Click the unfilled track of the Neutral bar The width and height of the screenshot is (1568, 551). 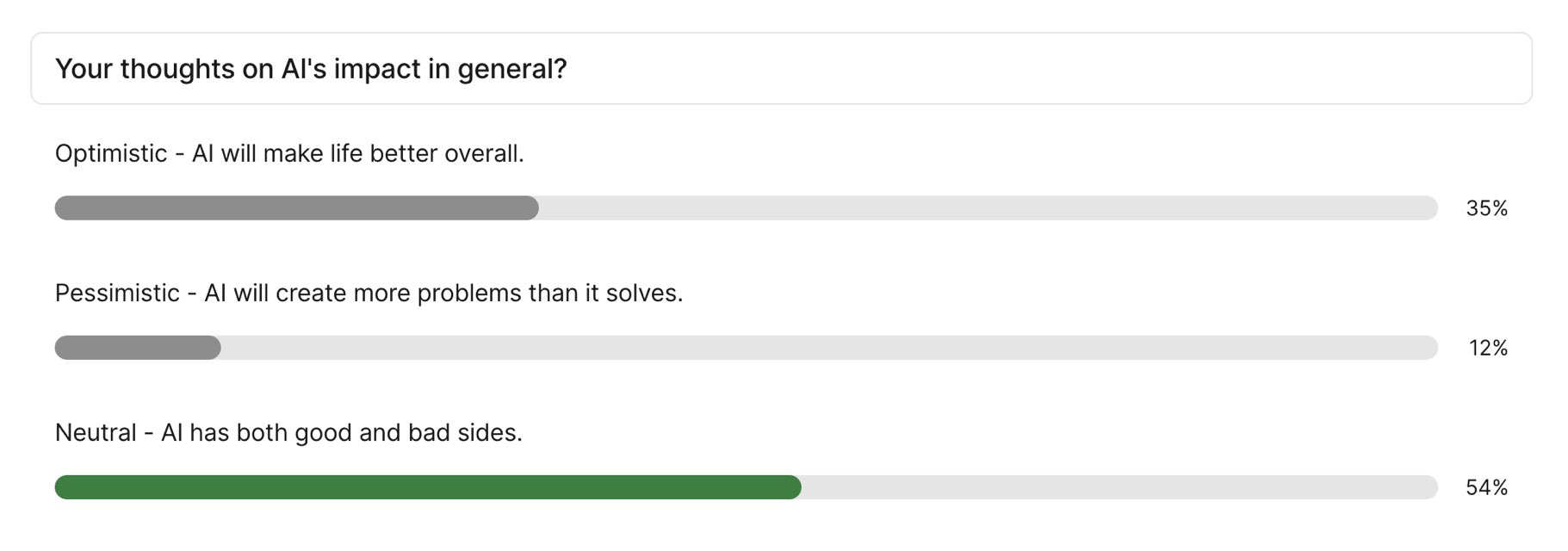1119,487
